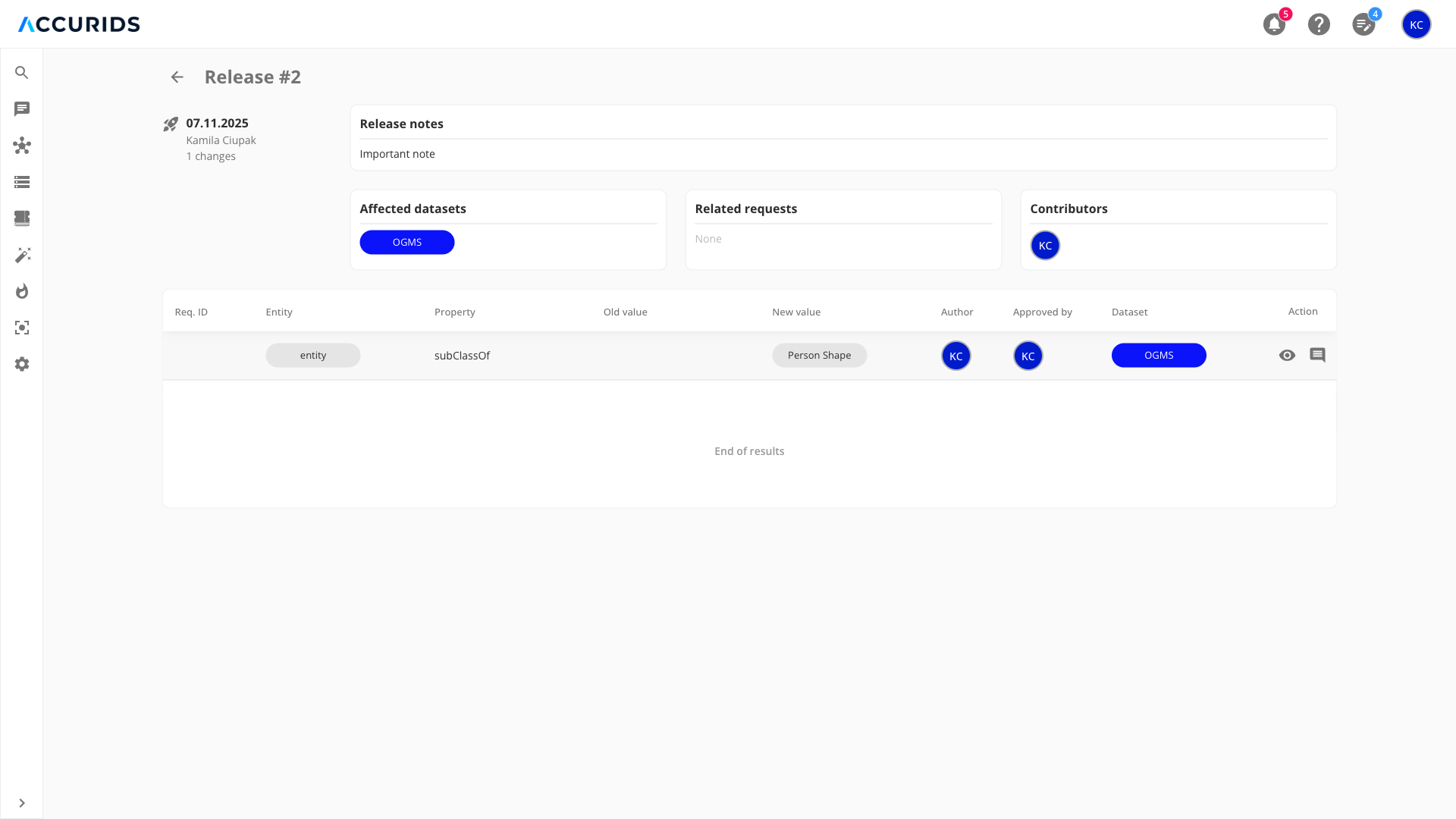Open the notifications bell with 5 alerts
Screen dimensions: 1456x819
pos(1274,24)
